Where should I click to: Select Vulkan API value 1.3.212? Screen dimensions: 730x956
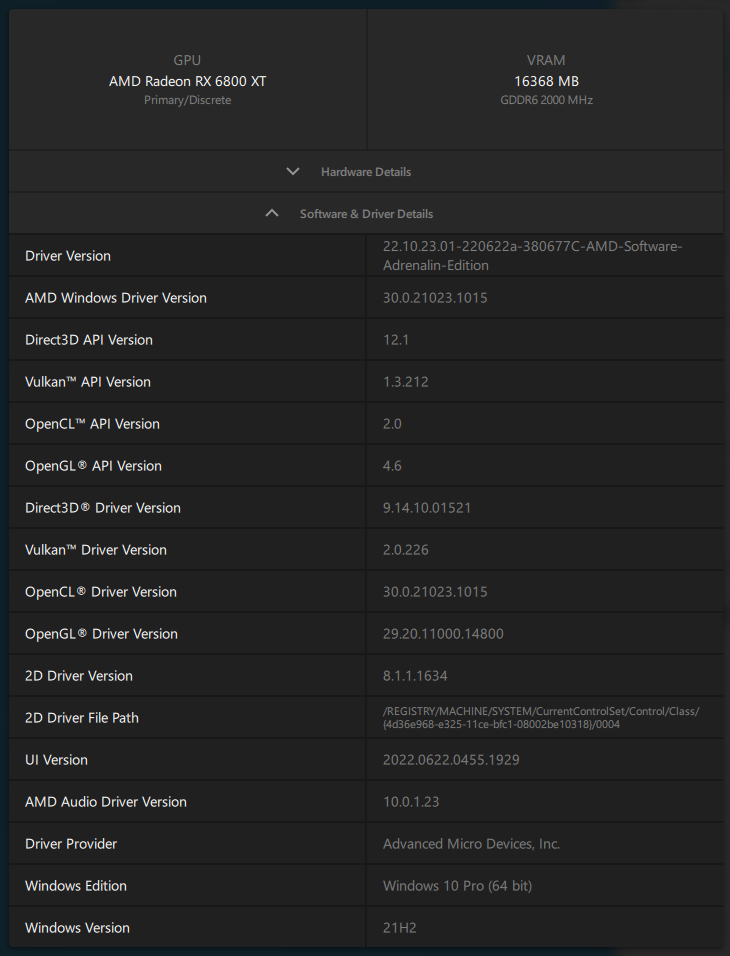[406, 382]
